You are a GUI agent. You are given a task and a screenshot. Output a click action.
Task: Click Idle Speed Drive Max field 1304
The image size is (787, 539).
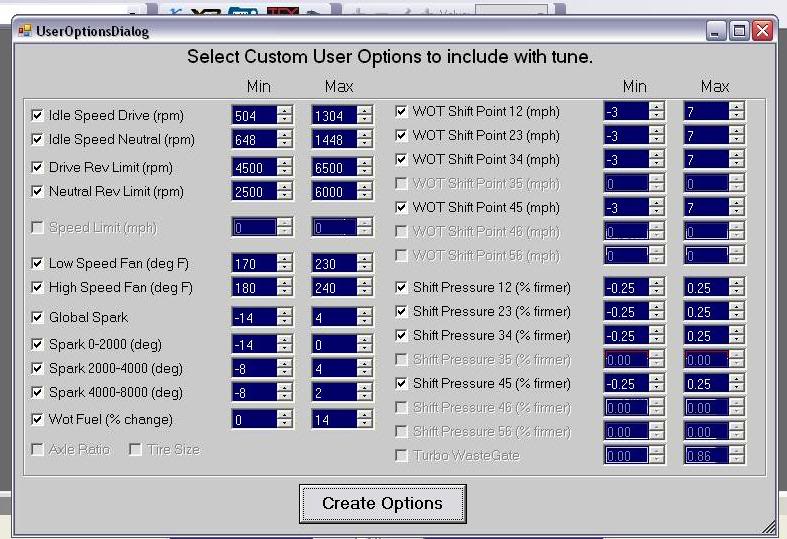(x=334, y=115)
